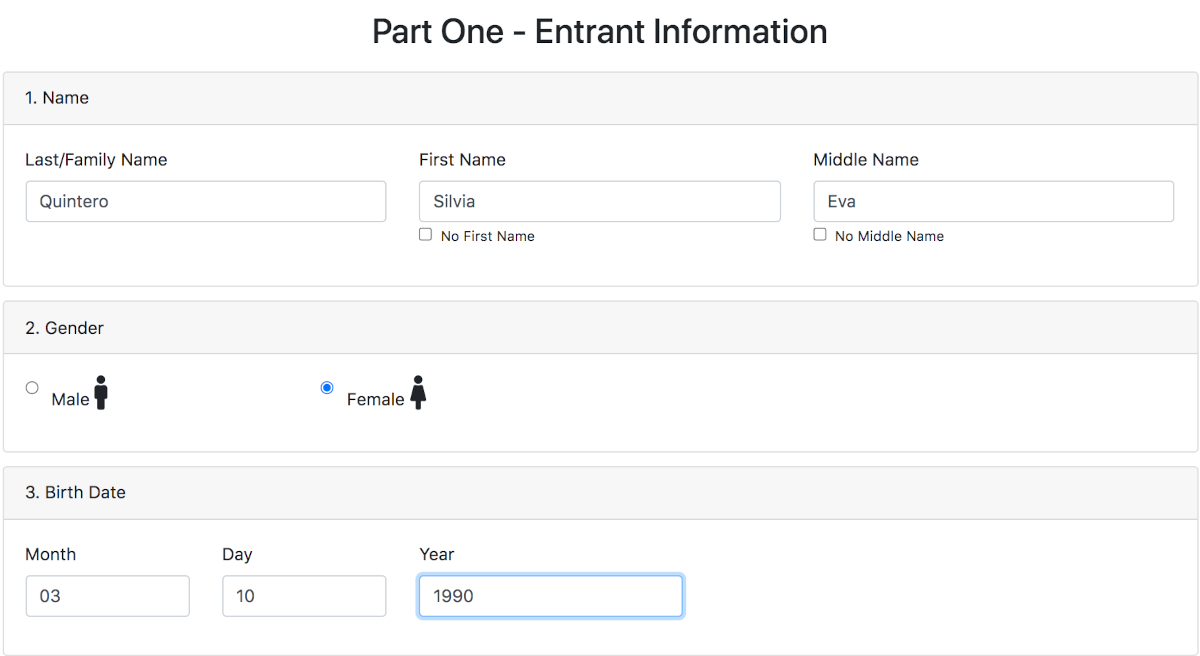Image resolution: width=1200 pixels, height=656 pixels.
Task: Click the 1. Name section header
Action: tap(56, 98)
